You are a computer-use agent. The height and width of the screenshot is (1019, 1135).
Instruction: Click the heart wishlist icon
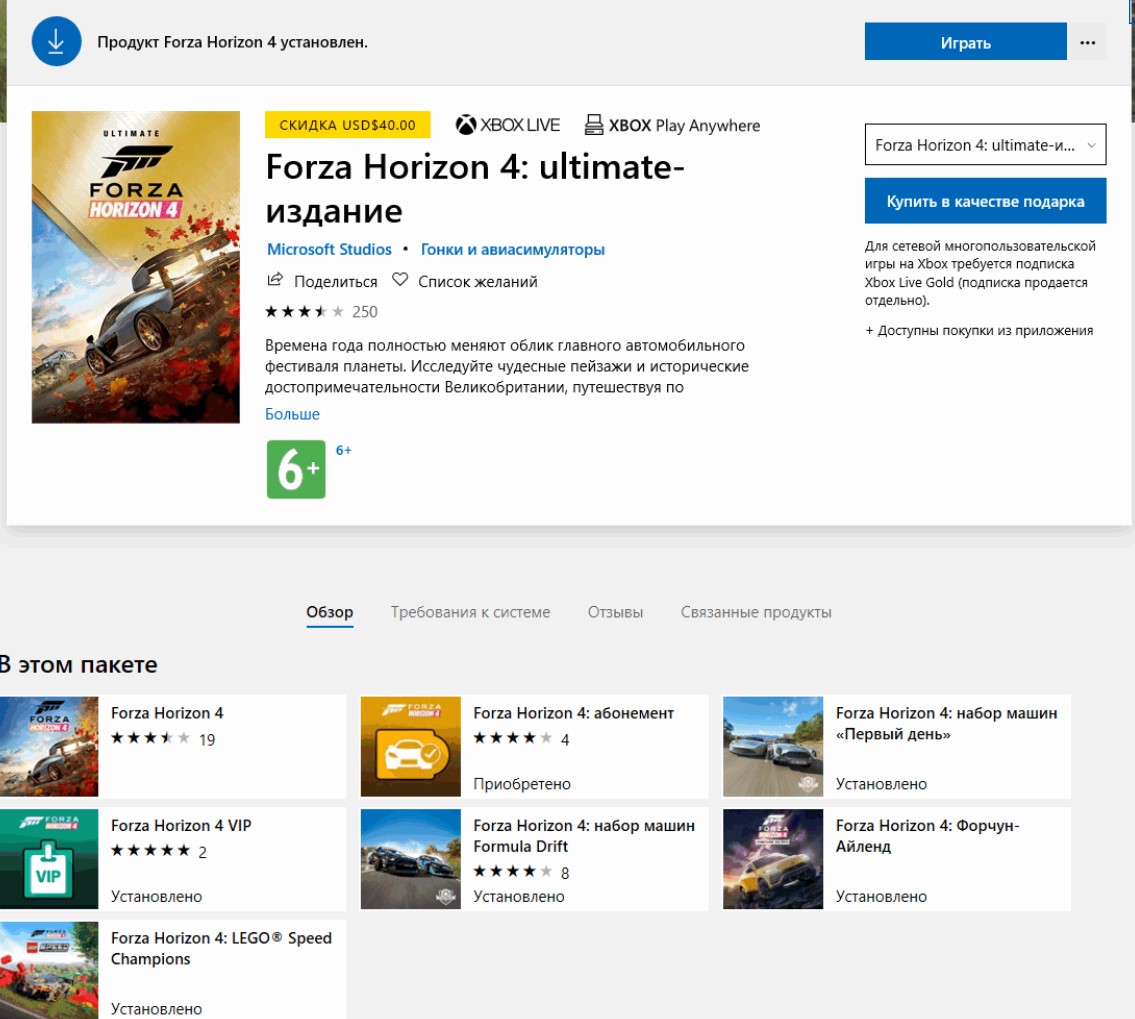(x=400, y=281)
